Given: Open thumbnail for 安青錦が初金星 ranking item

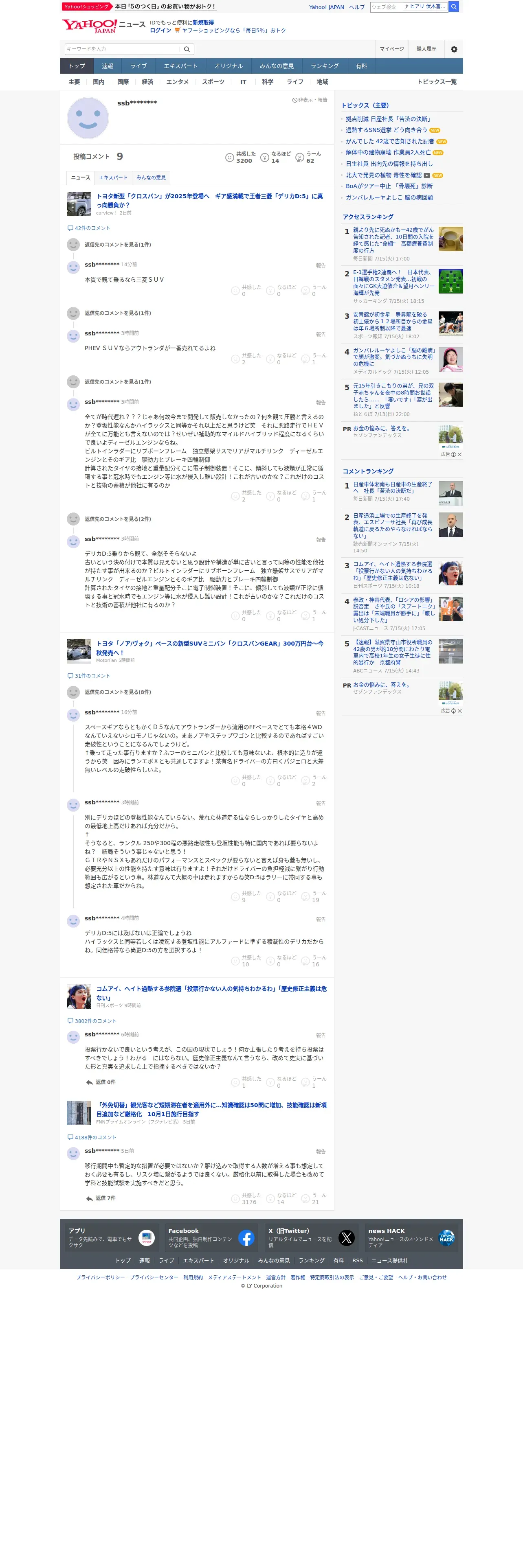Looking at the screenshot, I should [450, 324].
